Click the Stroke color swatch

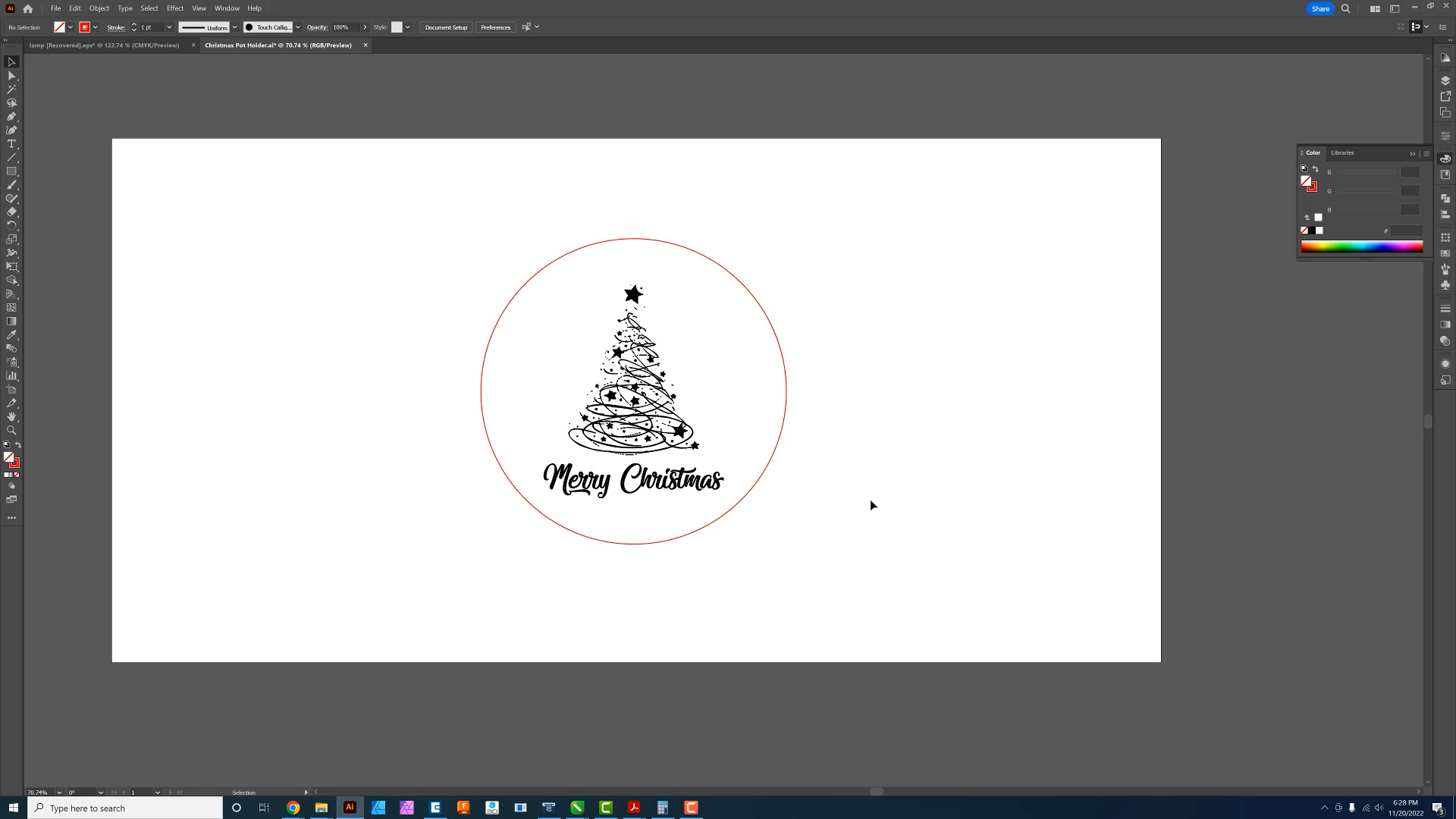click(x=84, y=27)
